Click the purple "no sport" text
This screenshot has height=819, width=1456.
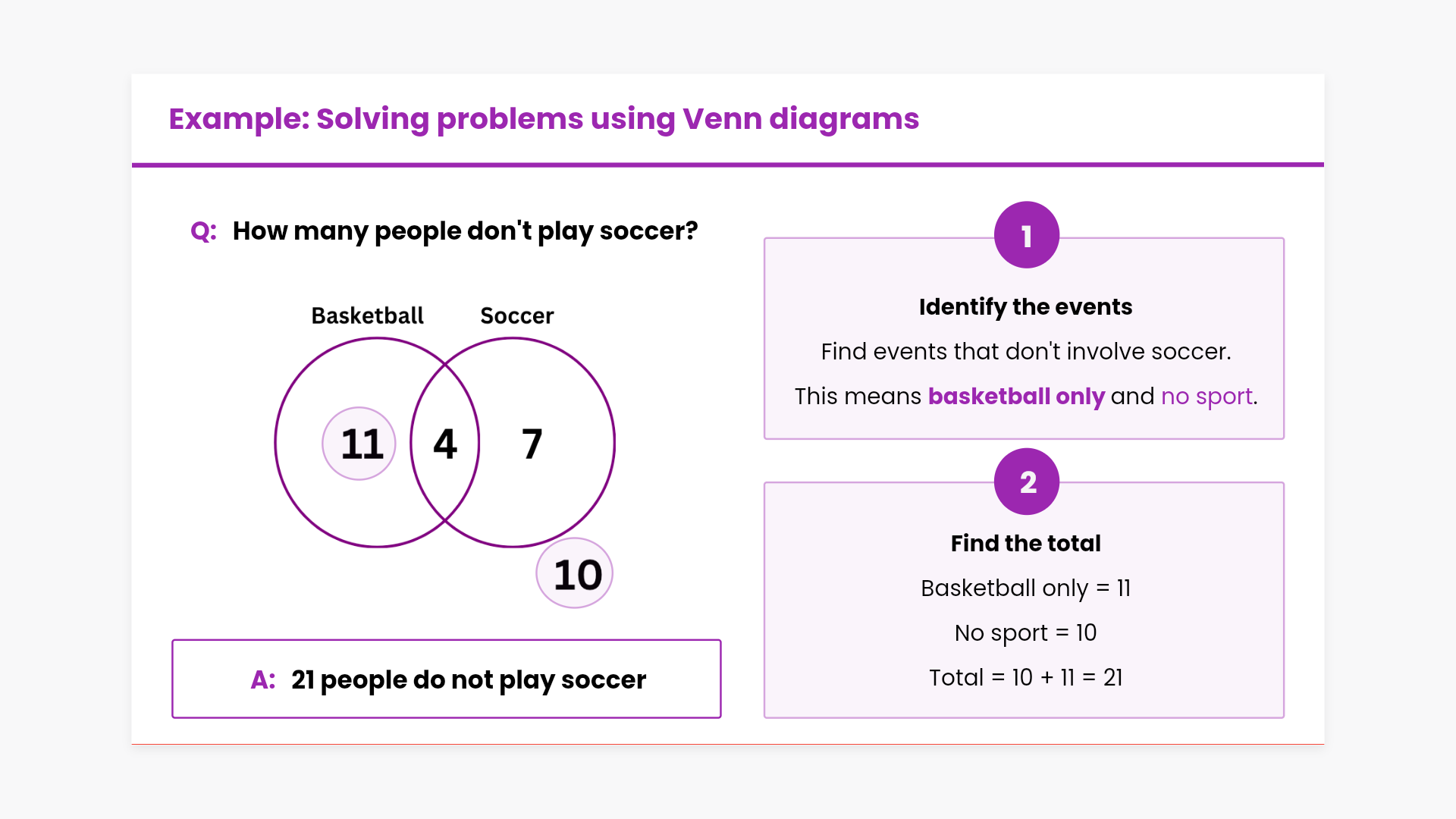coord(1207,396)
